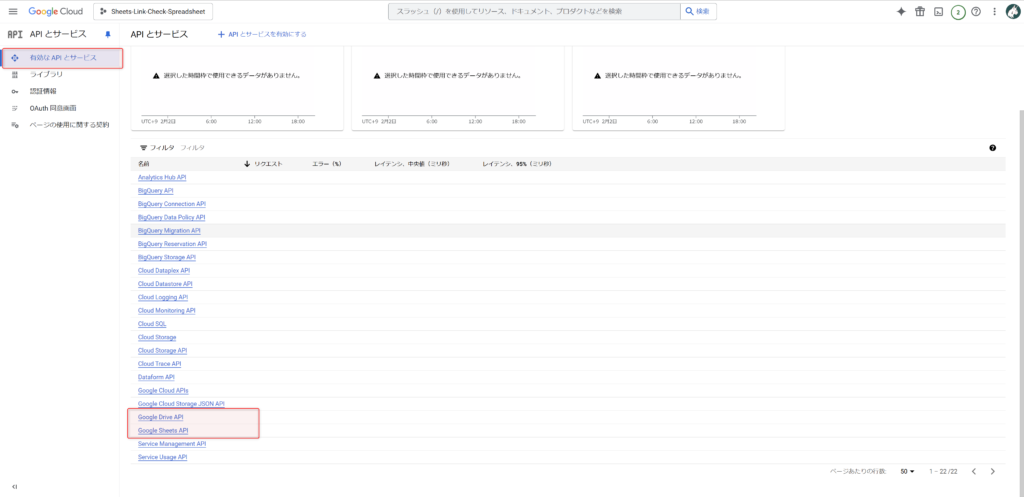Sort by リクエスト column header

tap(268, 162)
